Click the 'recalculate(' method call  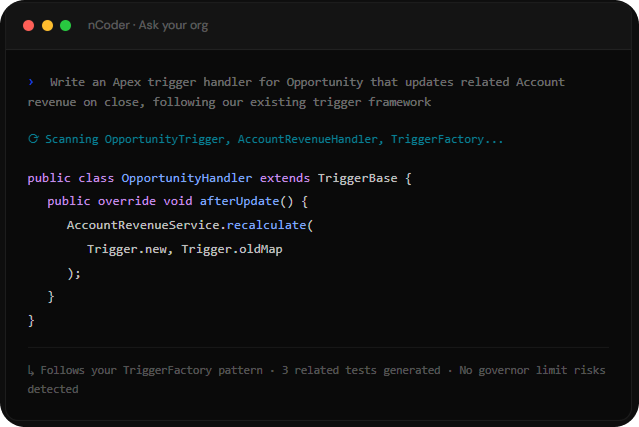coord(269,225)
